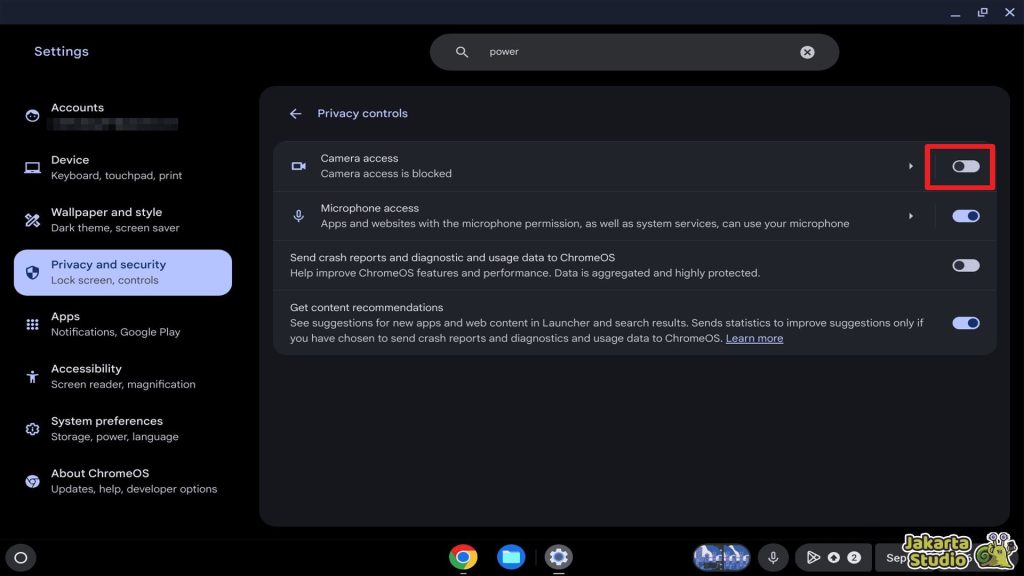Expand the Microphone access settings chevron

point(911,215)
